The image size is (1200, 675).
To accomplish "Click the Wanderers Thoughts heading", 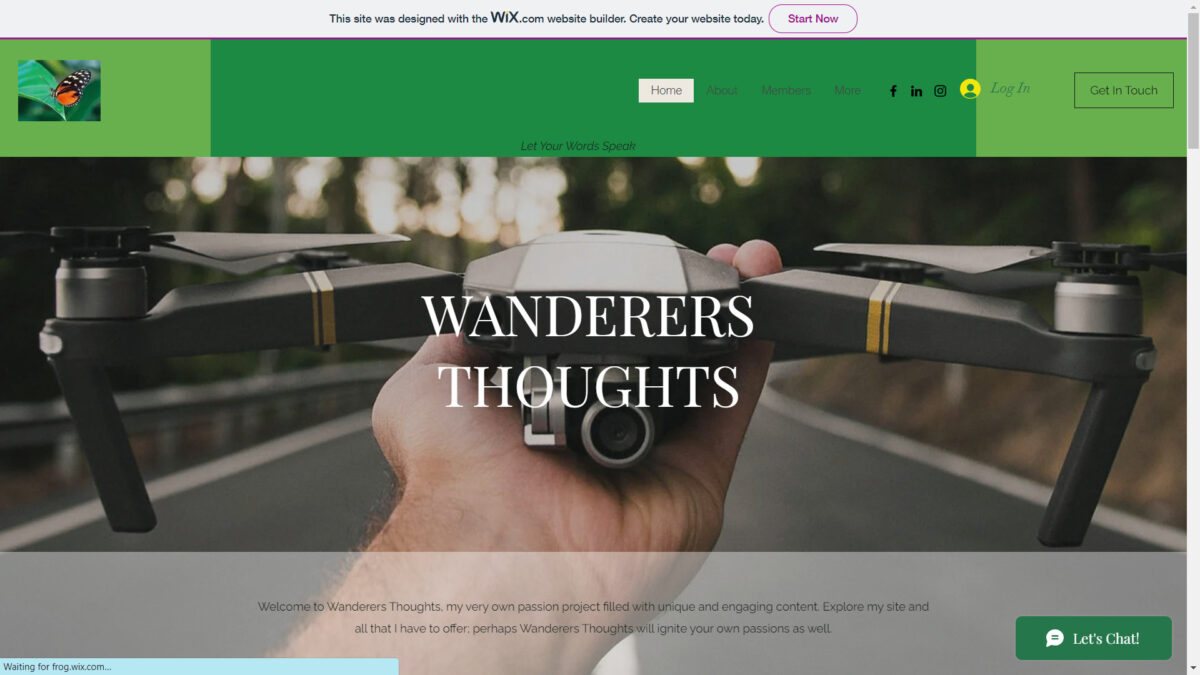I will (x=588, y=351).
